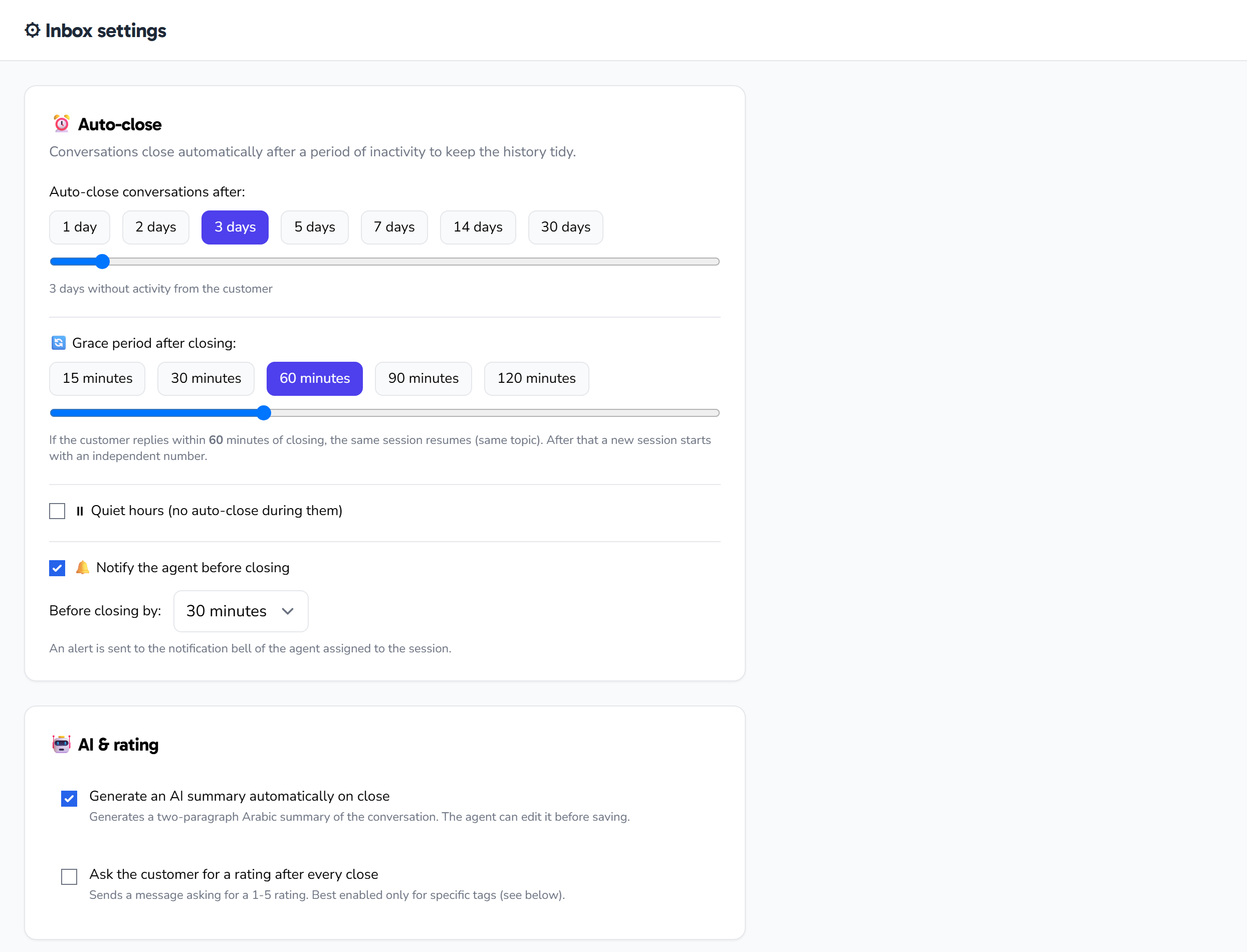Click 'Generates a two-paragraph Arabic summary' description
Viewport: 1247px width, 952px height.
coord(359,817)
